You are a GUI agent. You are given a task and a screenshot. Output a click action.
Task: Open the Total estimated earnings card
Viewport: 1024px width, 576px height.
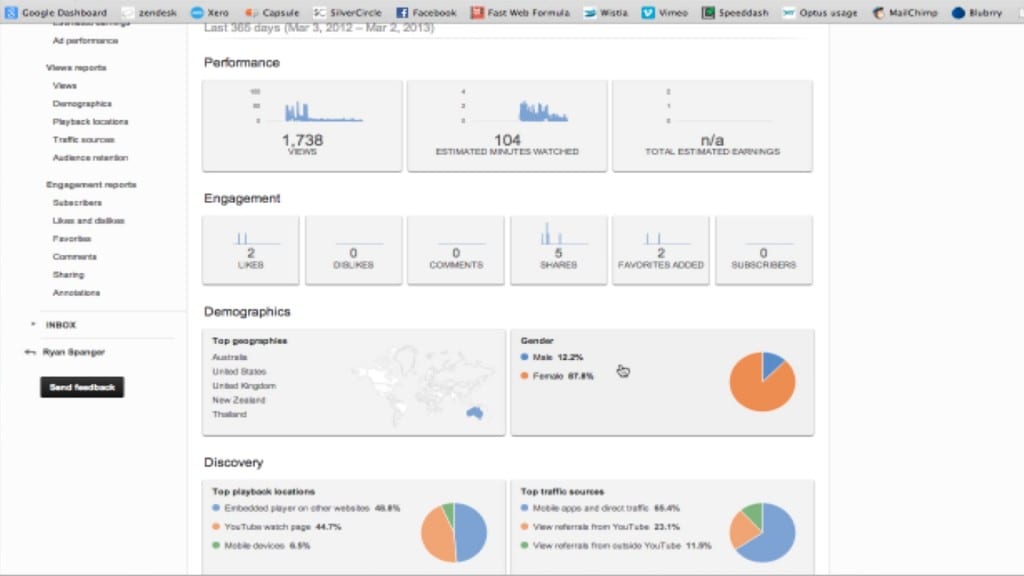pos(712,126)
